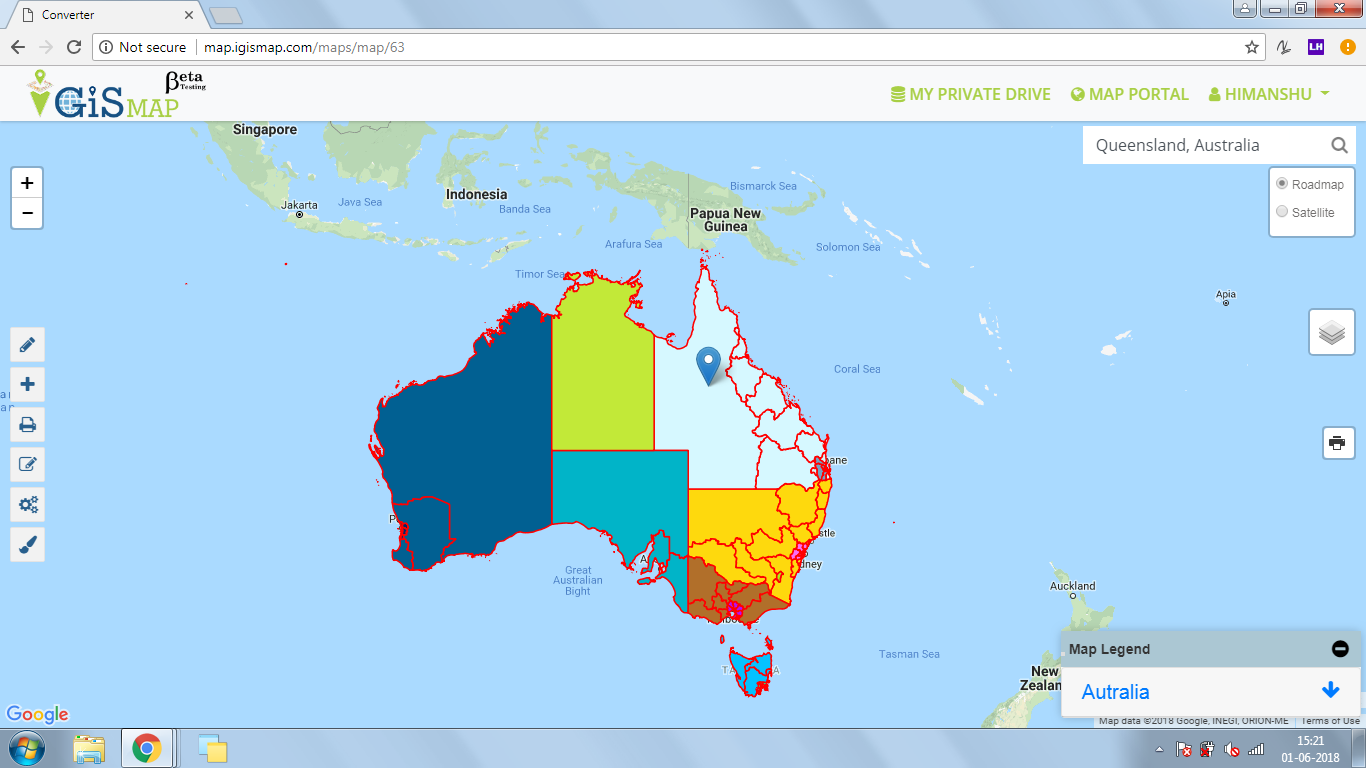Click the taskbar clock showing 15:21
The height and width of the screenshot is (768, 1366).
pos(1310,749)
